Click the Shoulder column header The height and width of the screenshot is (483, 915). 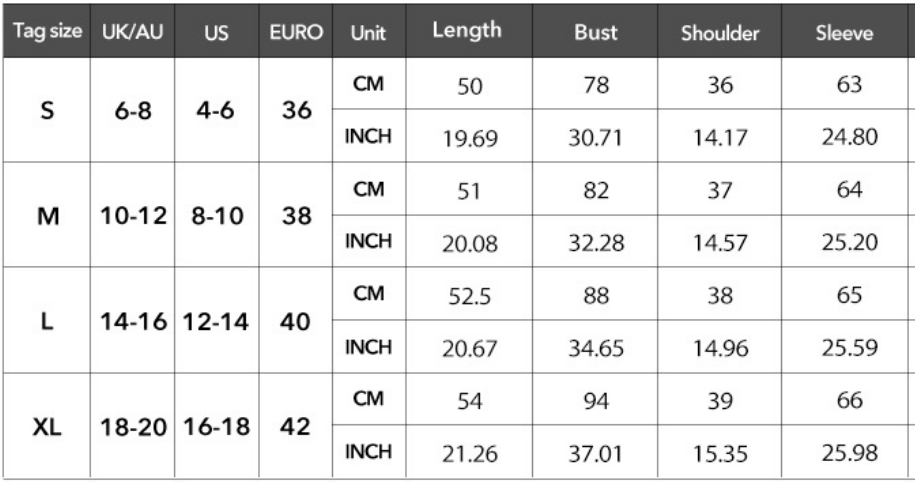720,32
